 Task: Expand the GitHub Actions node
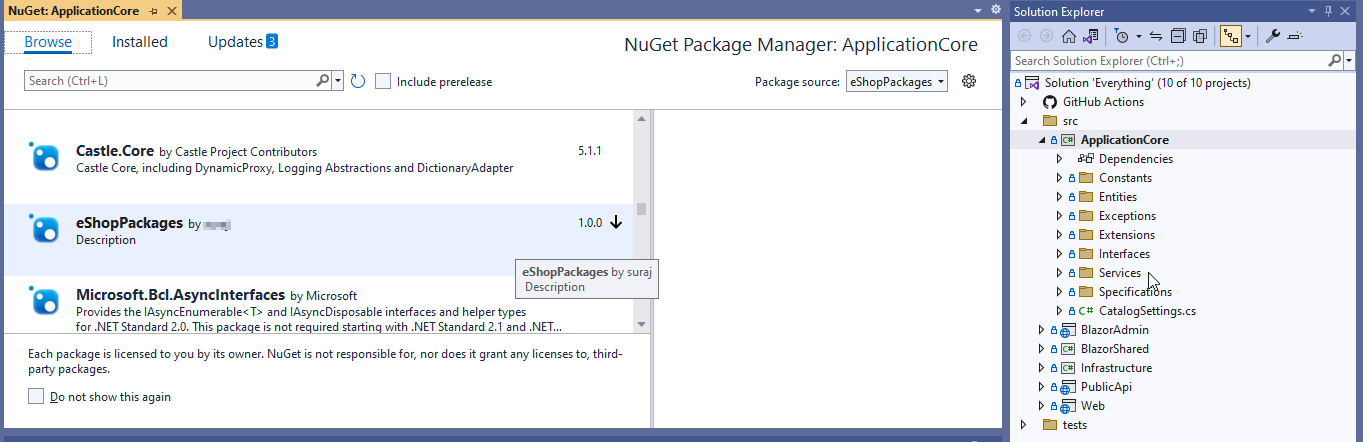coord(1023,102)
